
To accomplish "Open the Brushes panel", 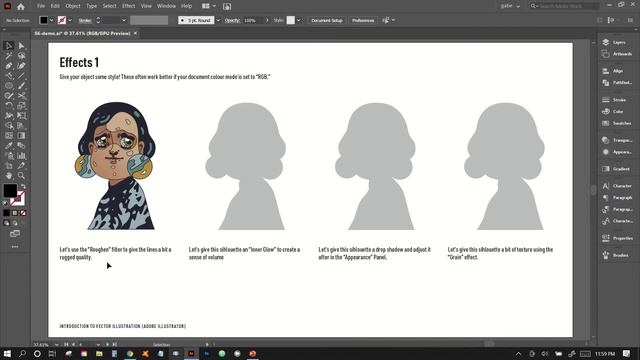I will (x=615, y=255).
